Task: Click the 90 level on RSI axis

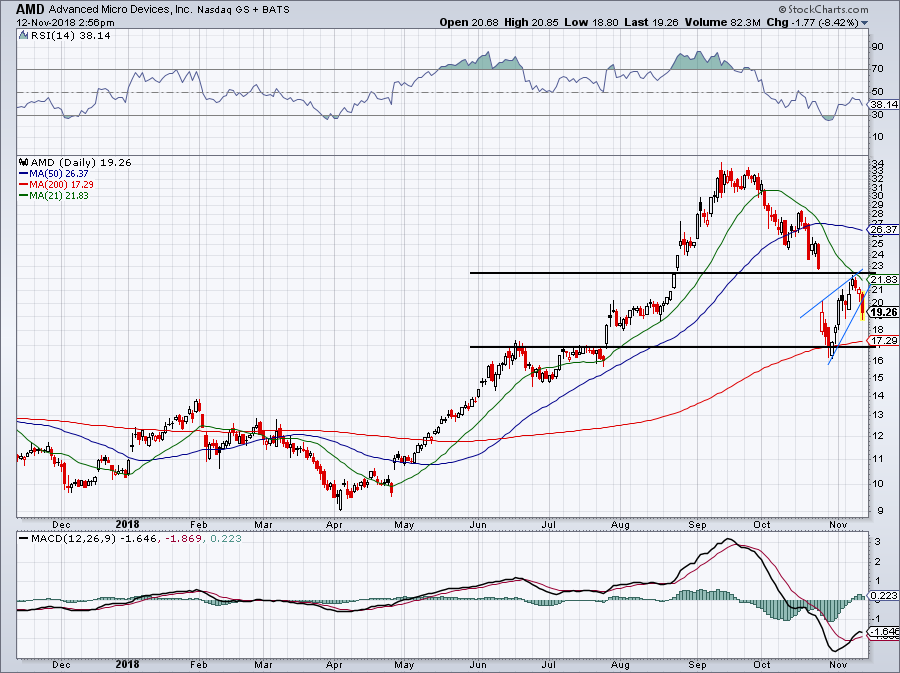Action: (878, 47)
